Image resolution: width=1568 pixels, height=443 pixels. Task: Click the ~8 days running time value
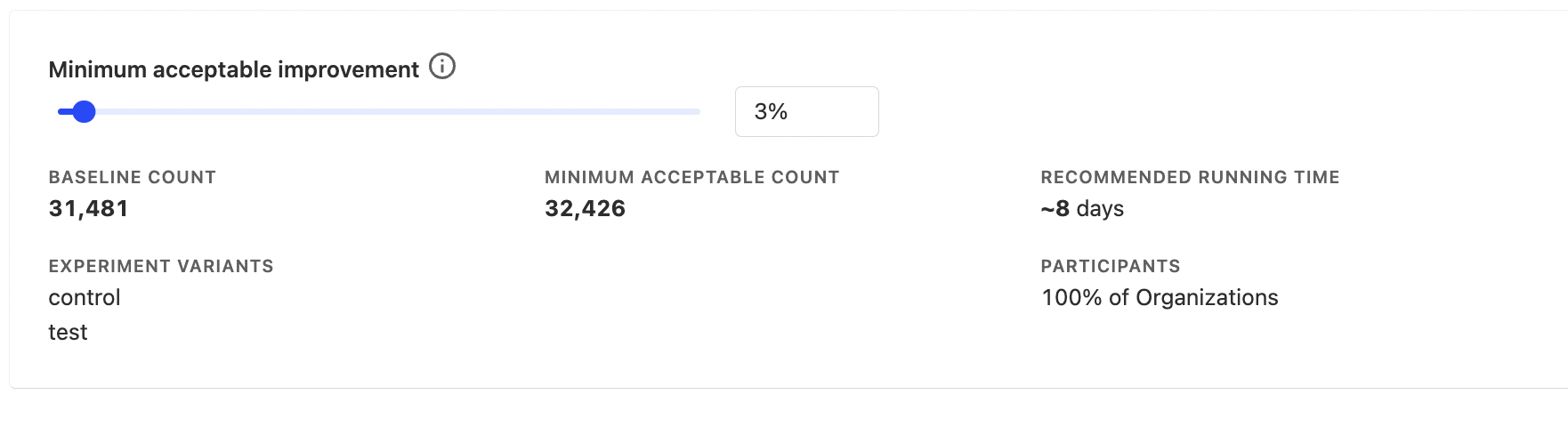point(1082,208)
